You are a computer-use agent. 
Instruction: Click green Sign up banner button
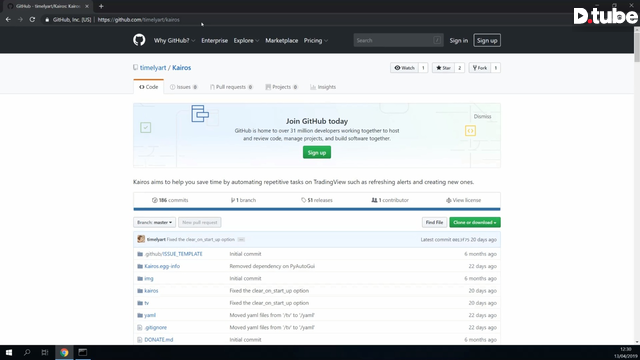click(x=317, y=153)
